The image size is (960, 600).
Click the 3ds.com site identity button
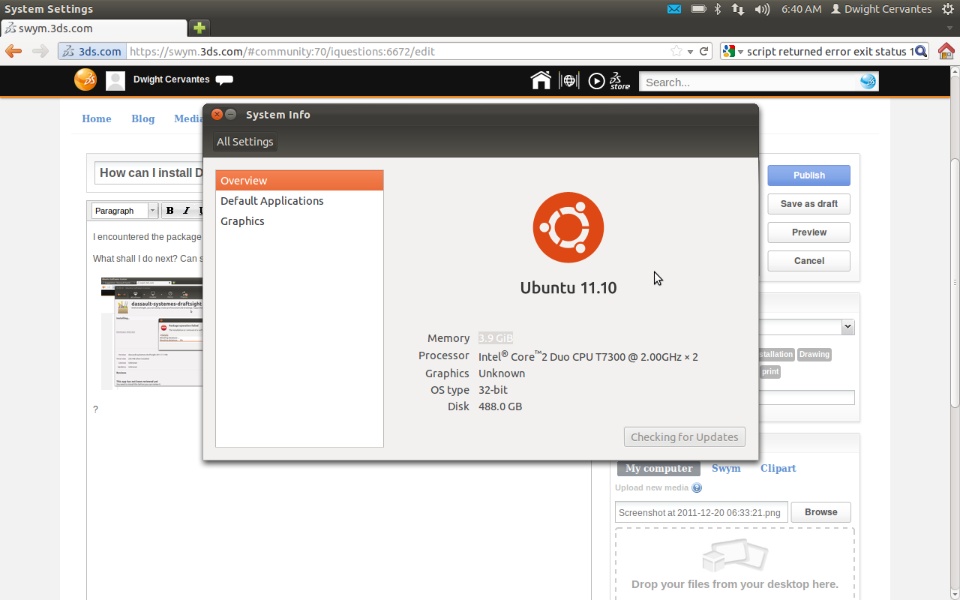coord(92,51)
